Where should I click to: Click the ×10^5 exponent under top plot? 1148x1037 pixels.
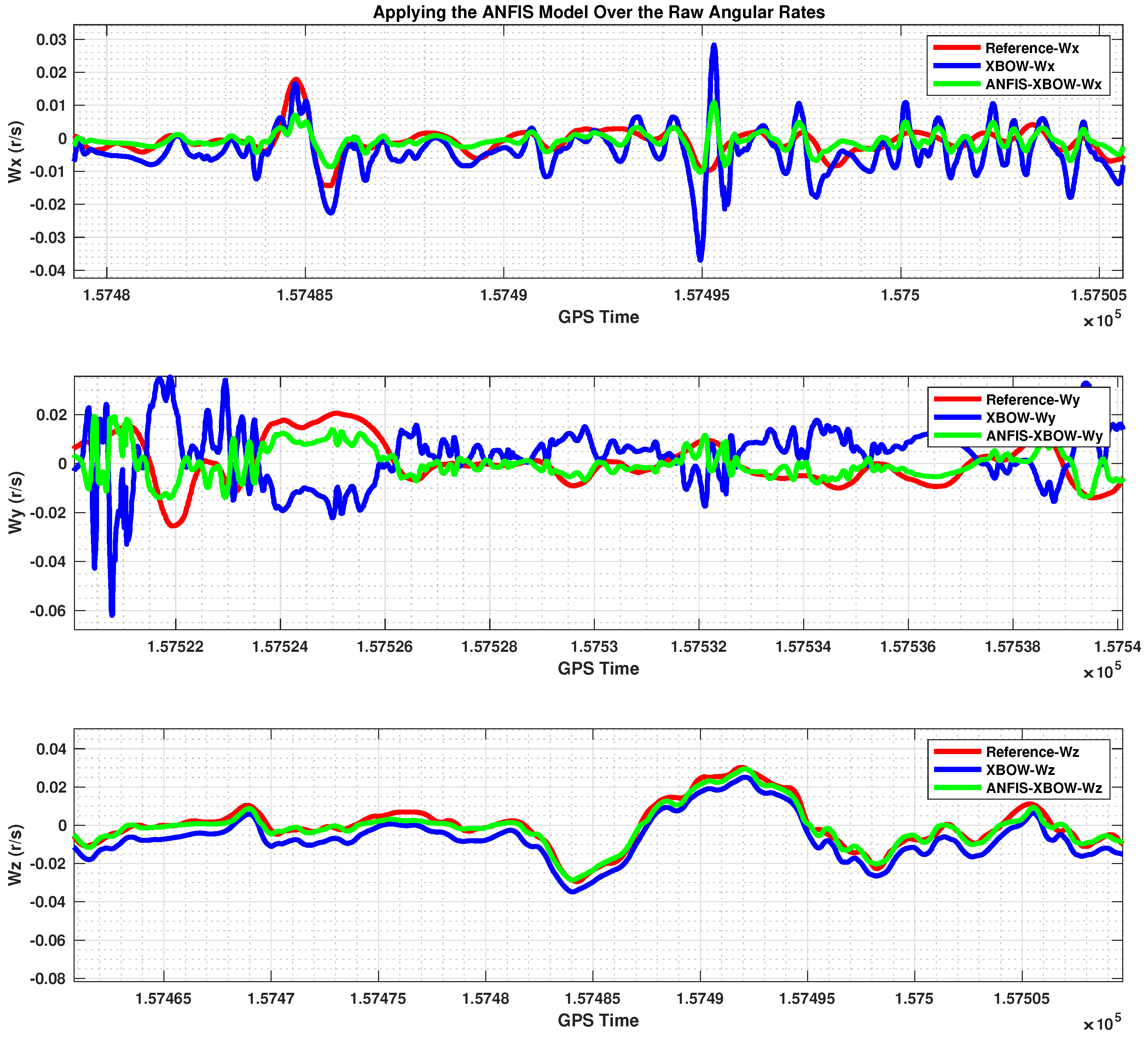[x=1102, y=320]
